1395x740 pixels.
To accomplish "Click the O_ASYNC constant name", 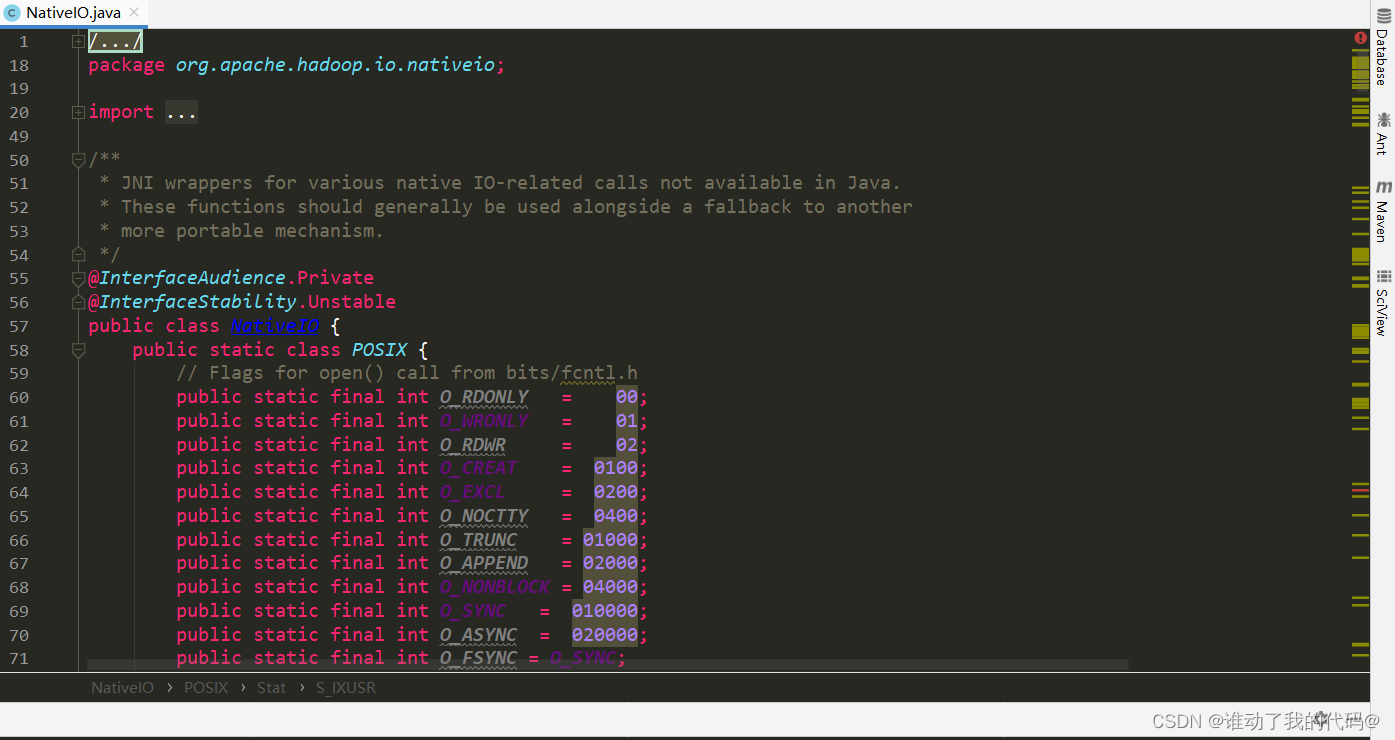I will point(478,635).
